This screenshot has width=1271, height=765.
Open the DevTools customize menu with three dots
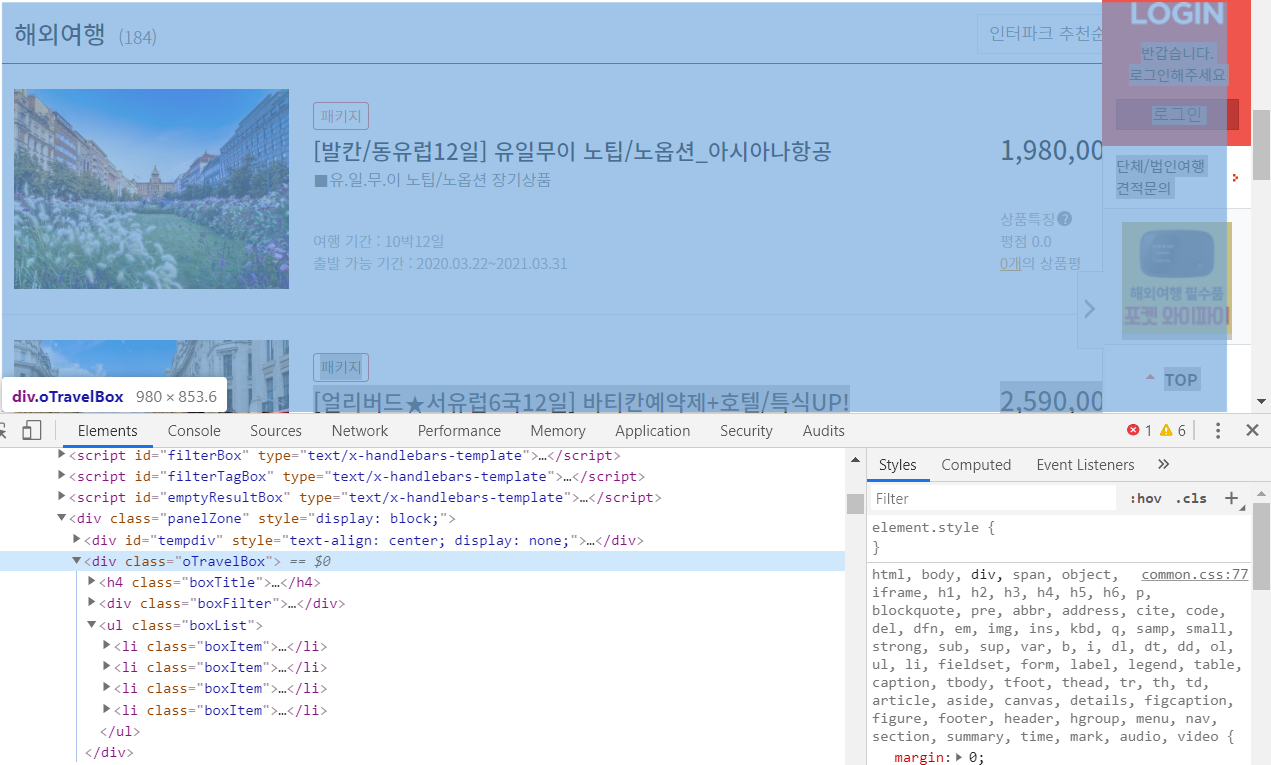pos(1218,430)
